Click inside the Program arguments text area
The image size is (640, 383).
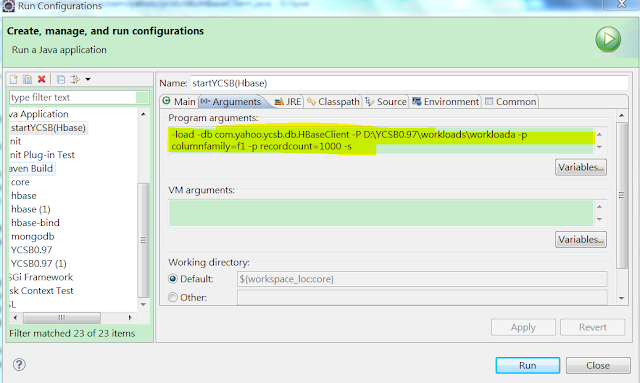[x=380, y=140]
